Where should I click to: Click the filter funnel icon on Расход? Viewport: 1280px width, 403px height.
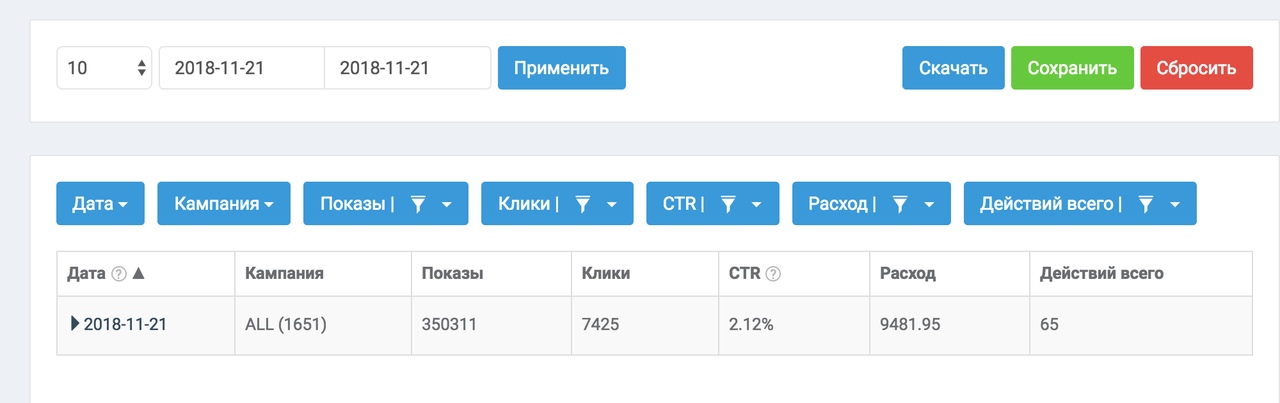pos(900,204)
